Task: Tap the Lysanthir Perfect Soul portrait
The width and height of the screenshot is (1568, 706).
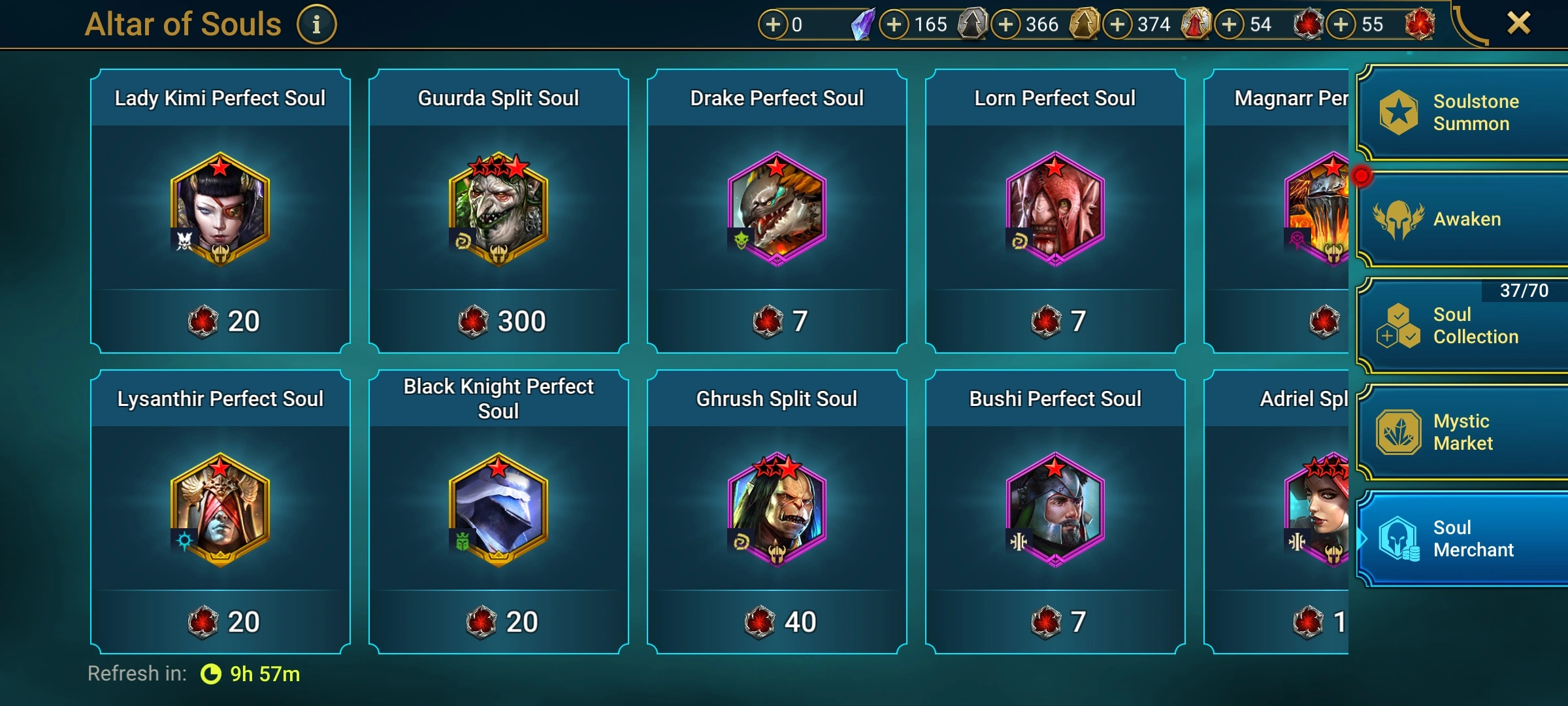Action: click(x=220, y=510)
